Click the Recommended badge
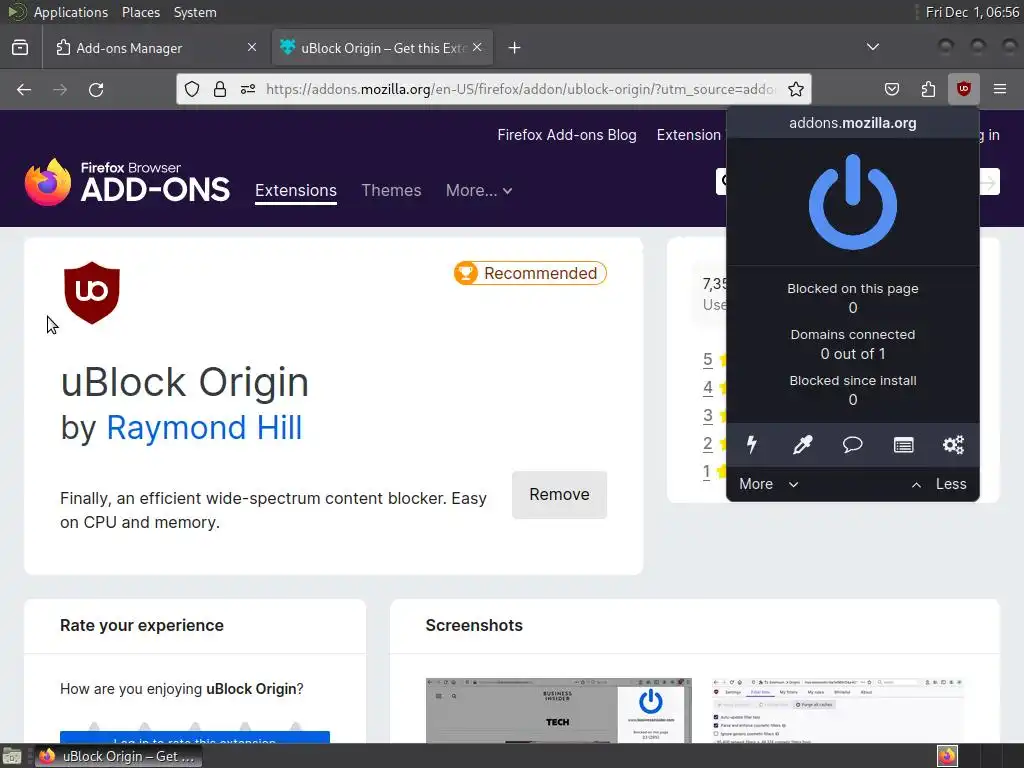The image size is (1024, 768). [530, 273]
